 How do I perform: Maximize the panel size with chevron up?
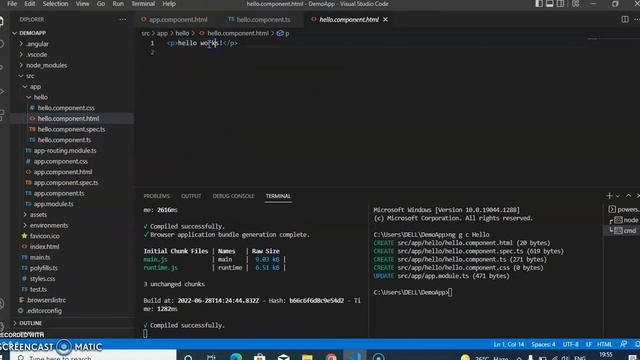[x=629, y=196]
